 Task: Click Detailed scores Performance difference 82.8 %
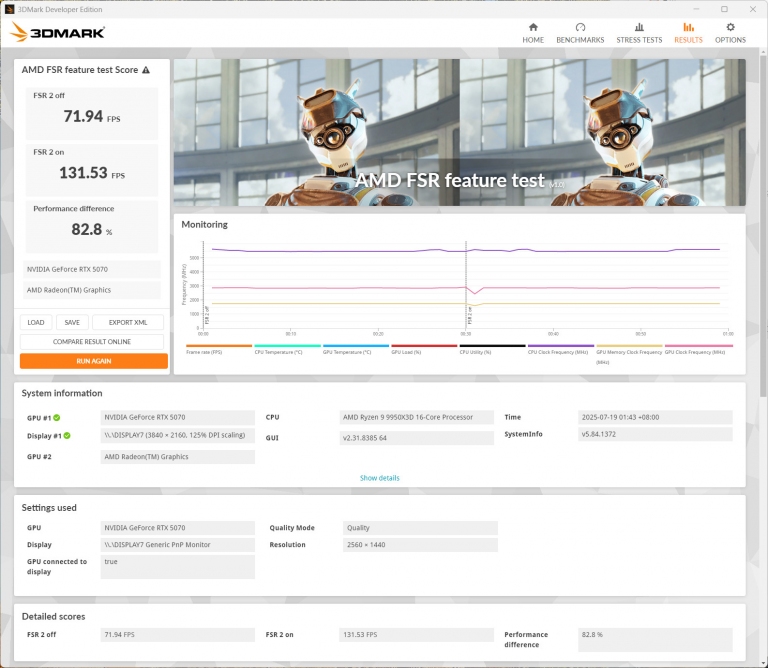pos(655,640)
